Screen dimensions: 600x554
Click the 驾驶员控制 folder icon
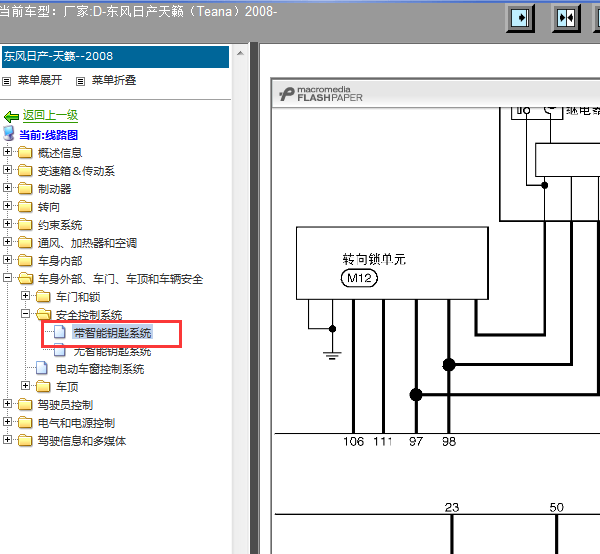click(25, 404)
